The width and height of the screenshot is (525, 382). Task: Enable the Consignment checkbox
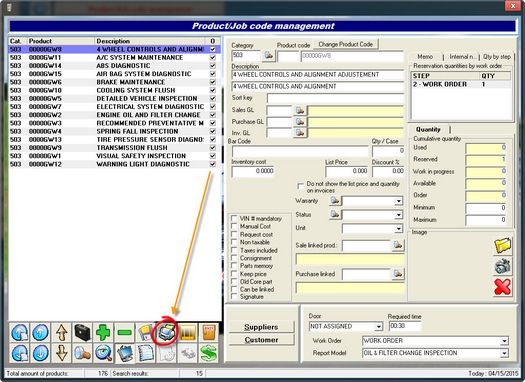pos(234,258)
